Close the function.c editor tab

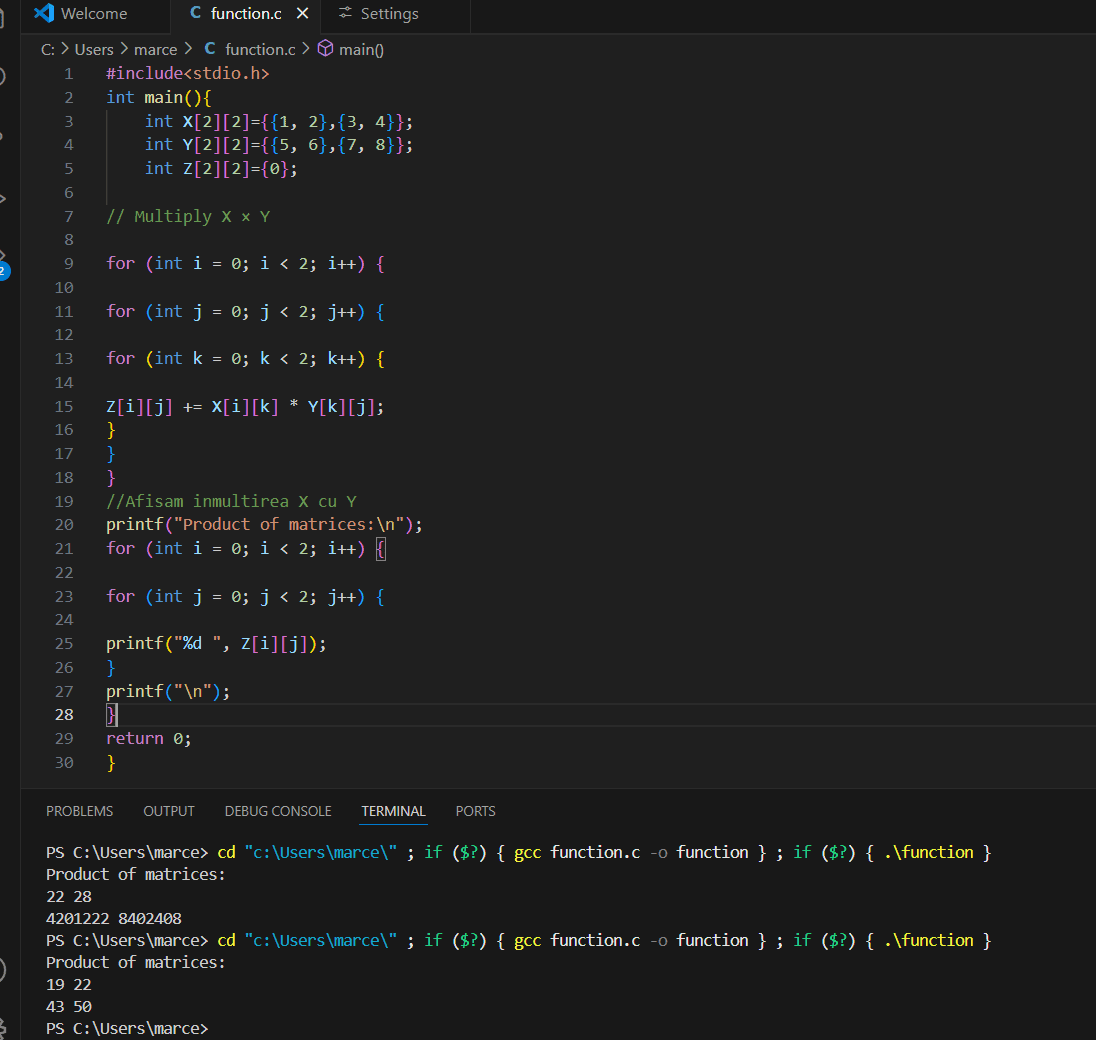point(302,13)
